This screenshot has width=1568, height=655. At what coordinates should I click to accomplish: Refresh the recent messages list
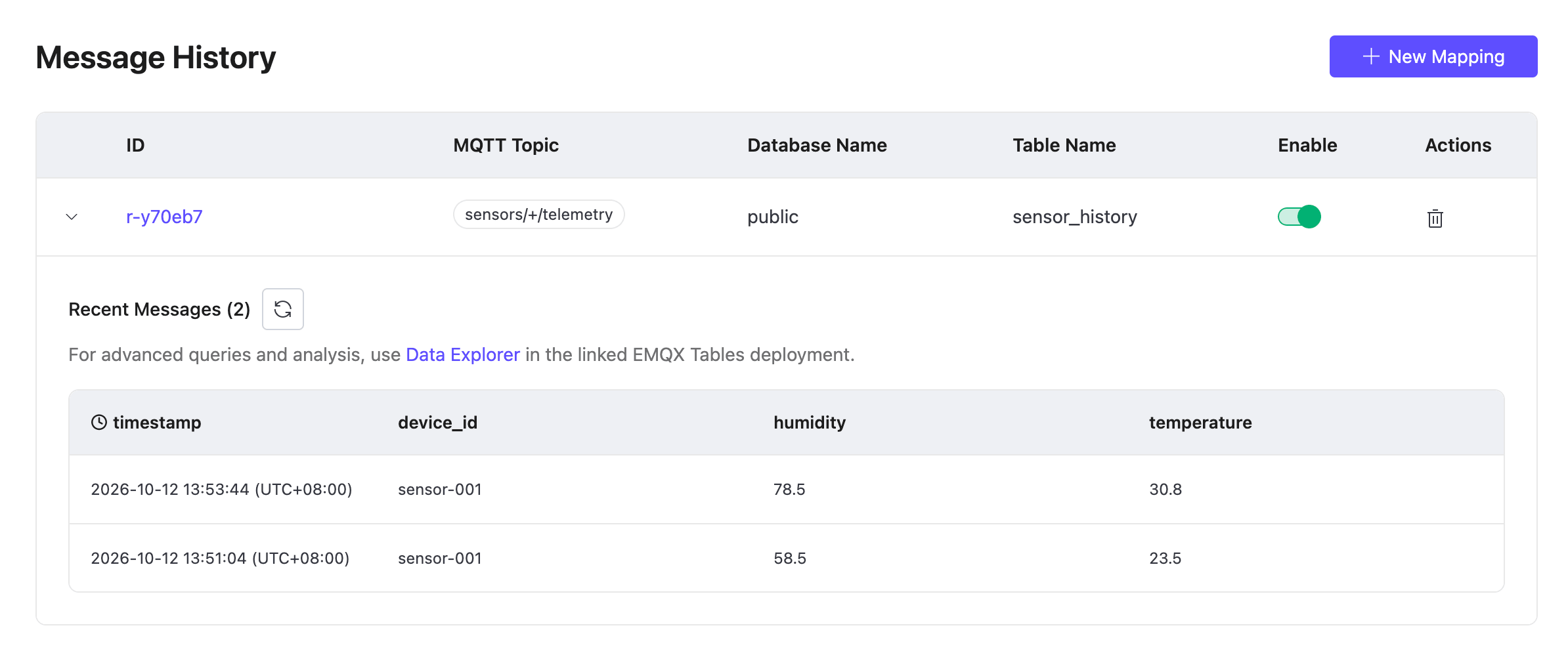(283, 309)
